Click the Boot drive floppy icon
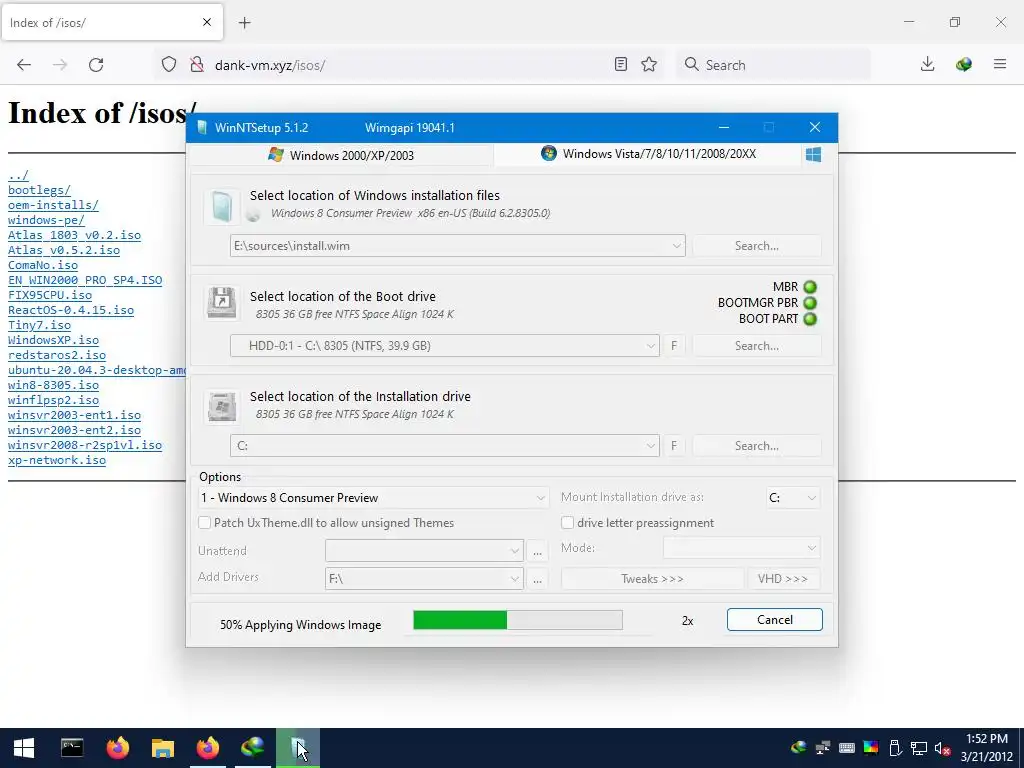Viewport: 1024px width, 768px height. 222,302
